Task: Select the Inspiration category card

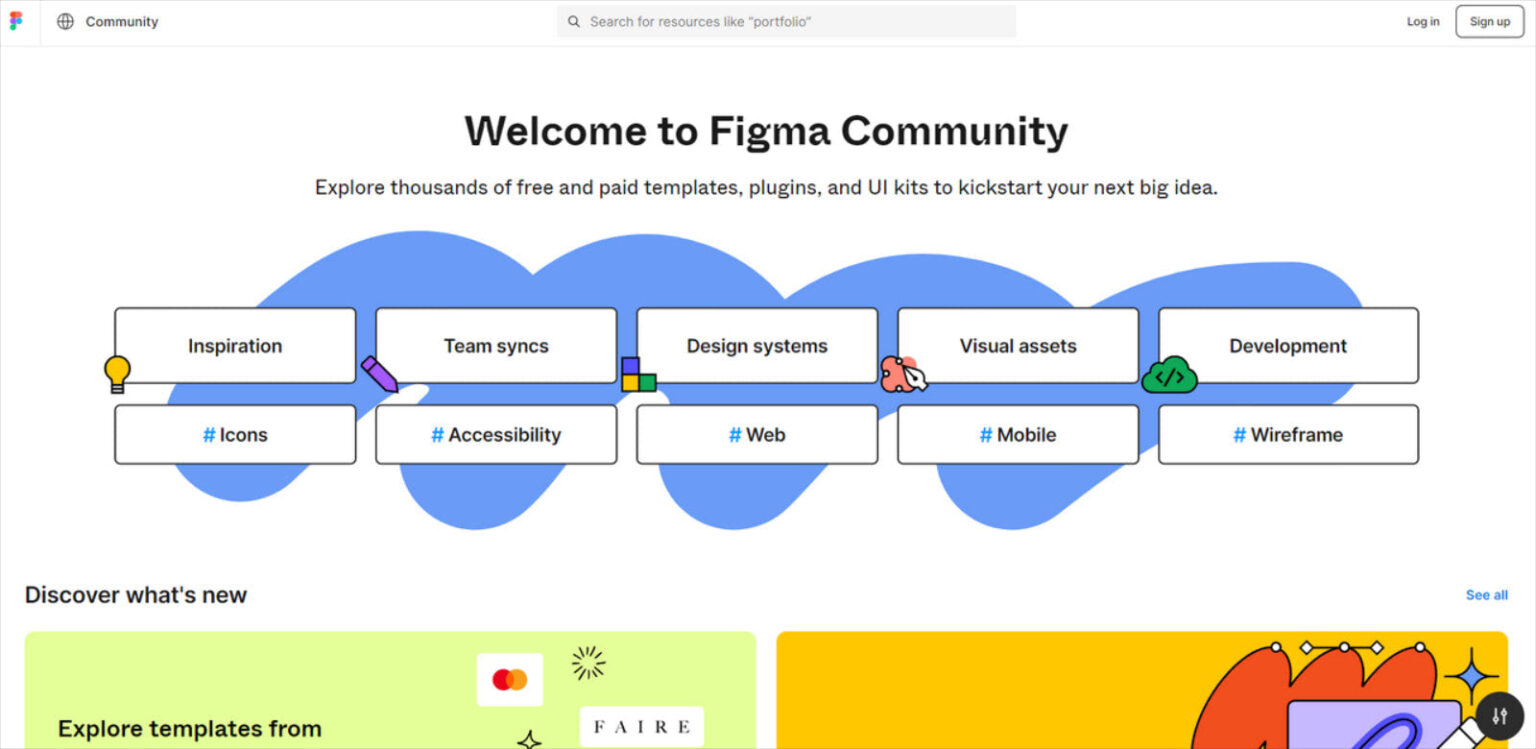Action: (x=235, y=346)
